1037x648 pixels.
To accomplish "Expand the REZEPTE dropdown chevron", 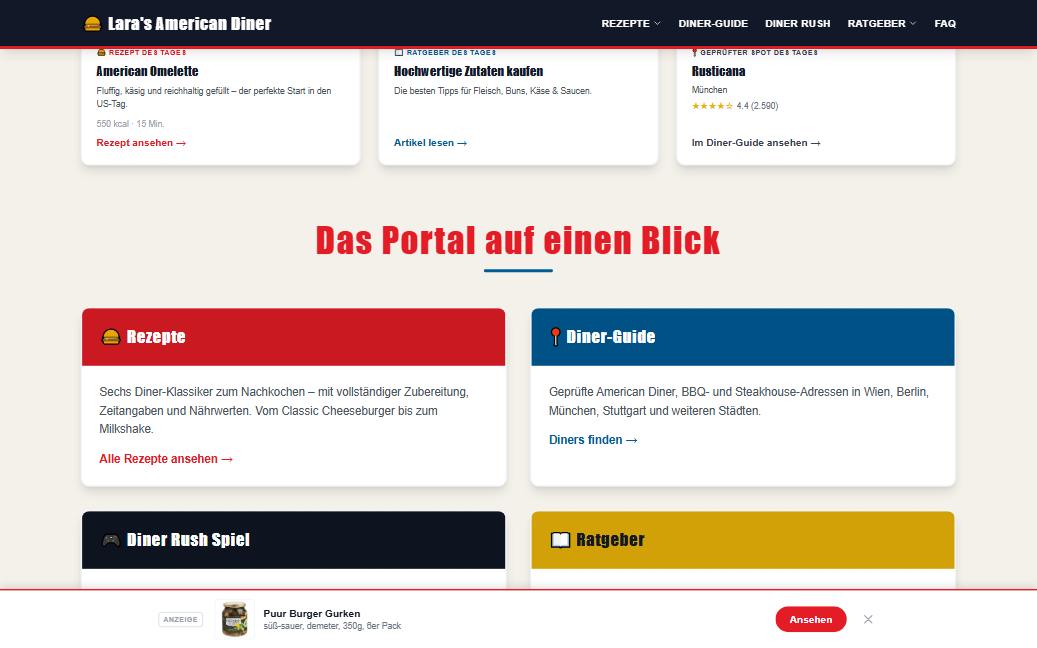I will click(x=657, y=23).
